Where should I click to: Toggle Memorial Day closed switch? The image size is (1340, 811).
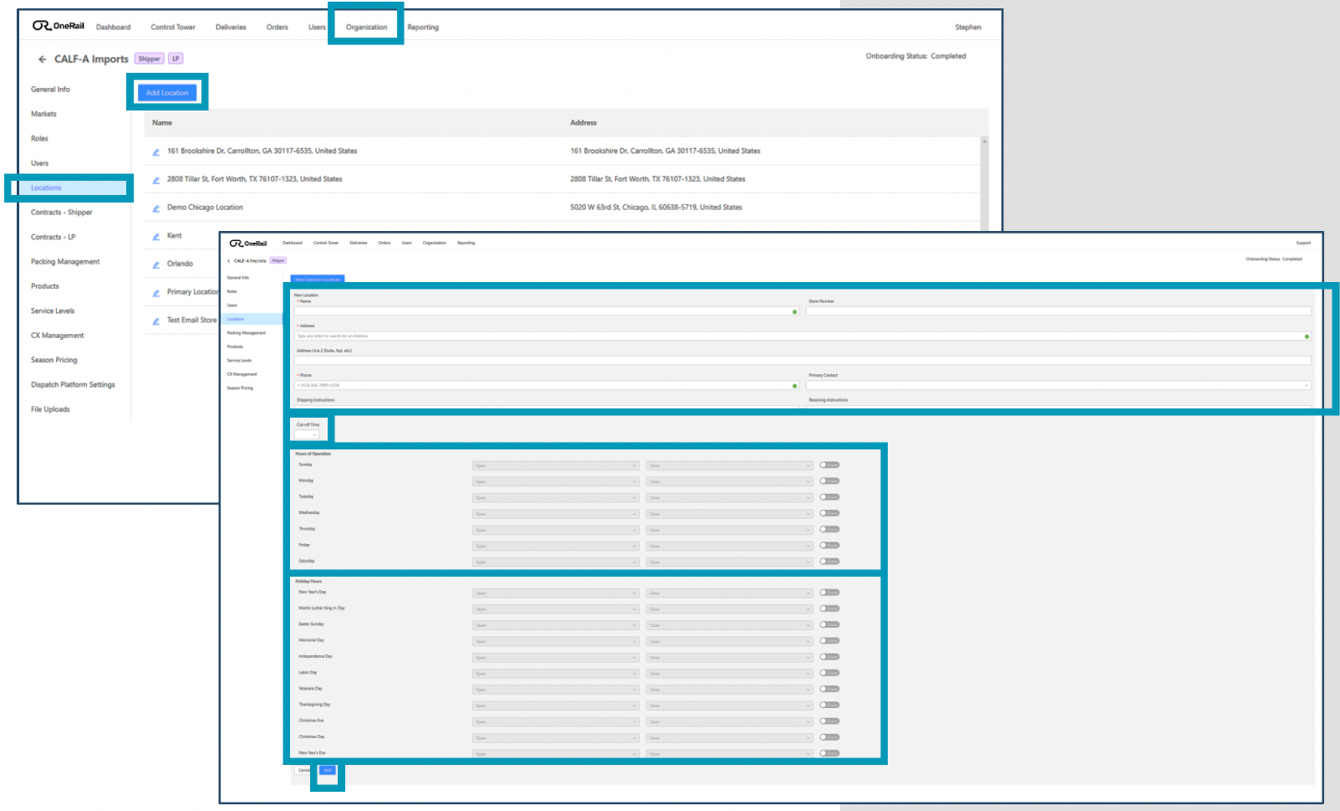point(829,640)
